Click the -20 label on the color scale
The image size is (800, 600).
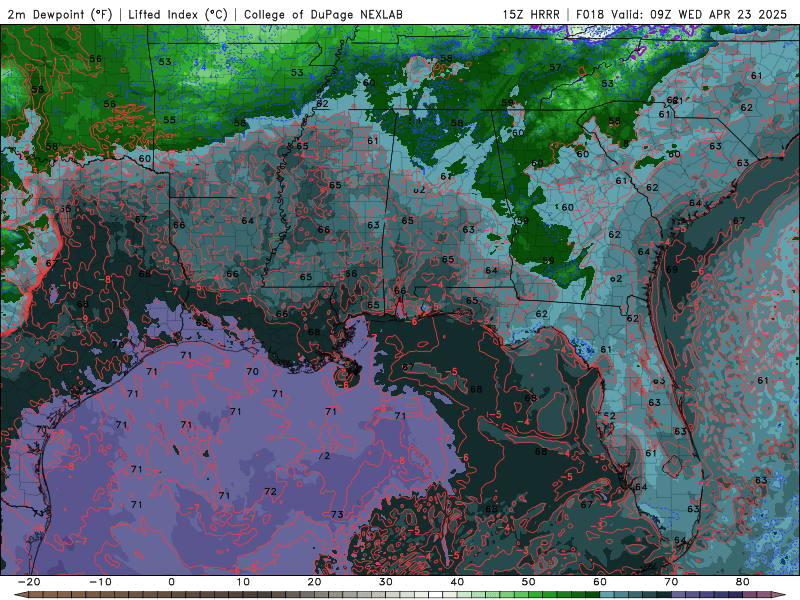(29, 582)
